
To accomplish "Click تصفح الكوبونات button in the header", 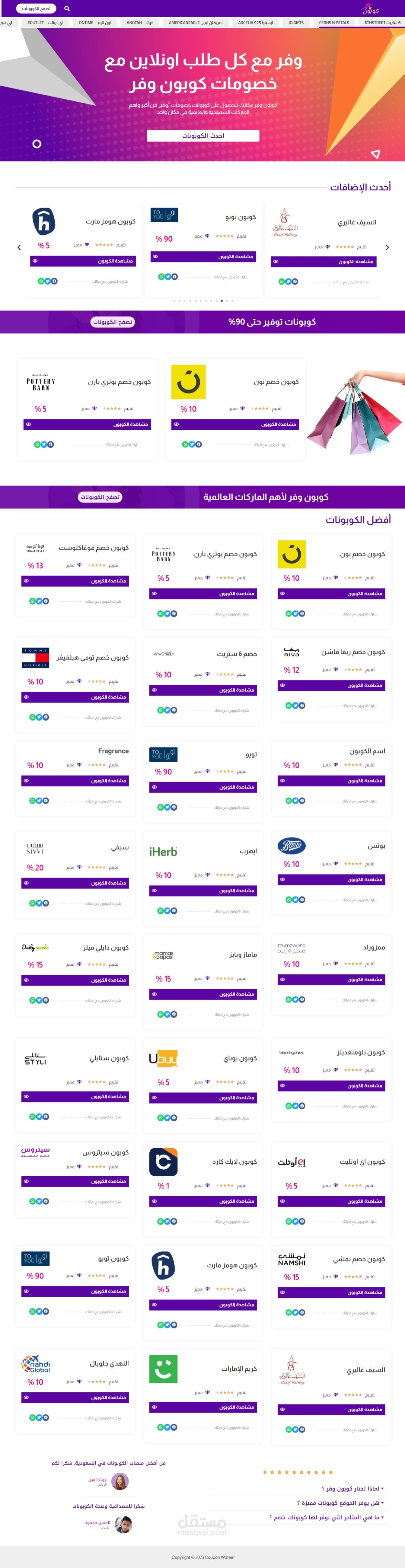I will coord(37,8).
